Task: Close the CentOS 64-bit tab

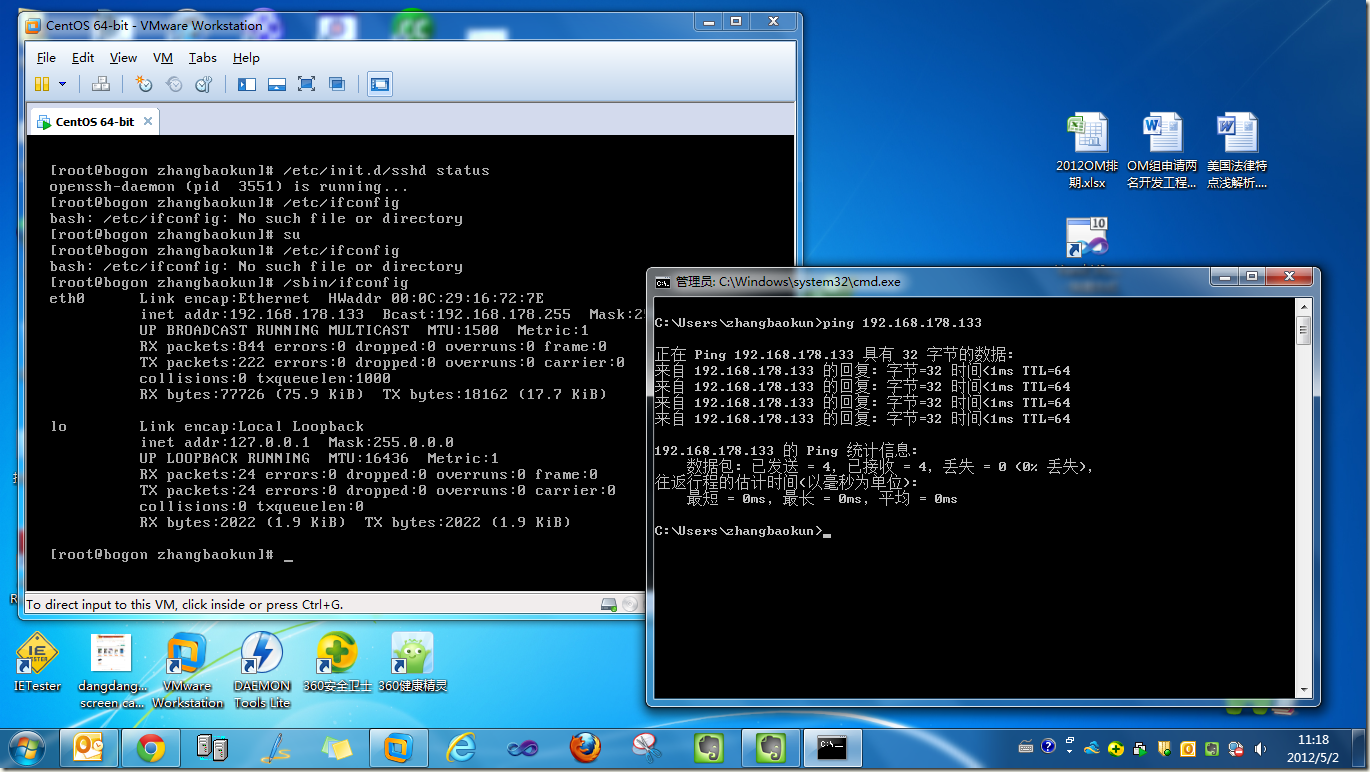Action: click(x=148, y=121)
